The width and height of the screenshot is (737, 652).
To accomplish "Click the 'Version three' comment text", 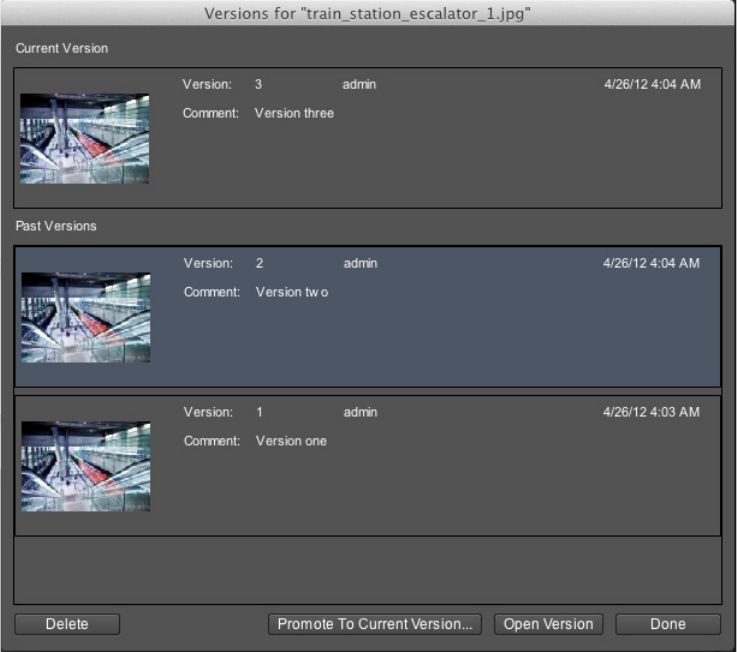I will click(x=294, y=113).
